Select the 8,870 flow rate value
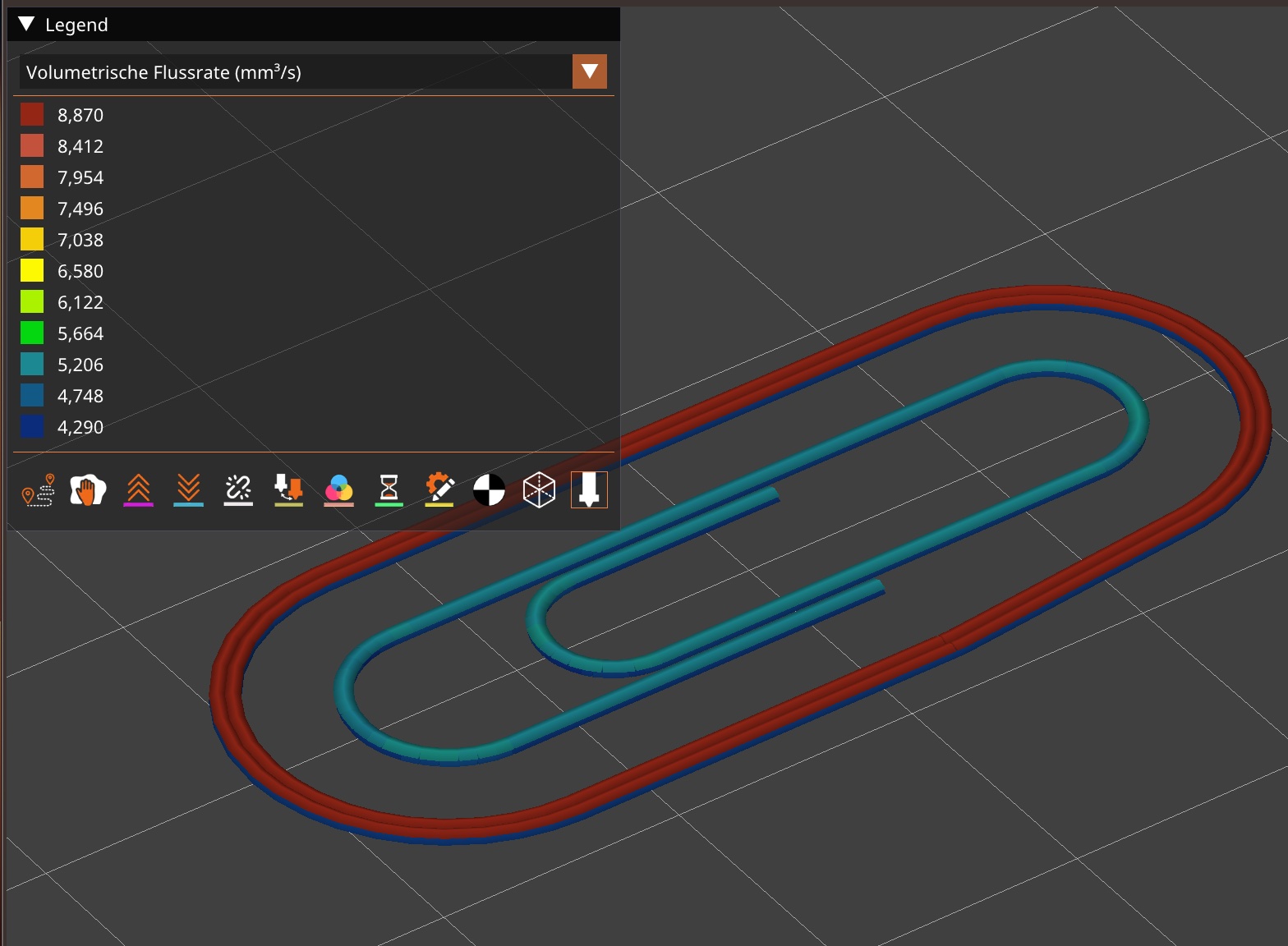 tap(80, 115)
